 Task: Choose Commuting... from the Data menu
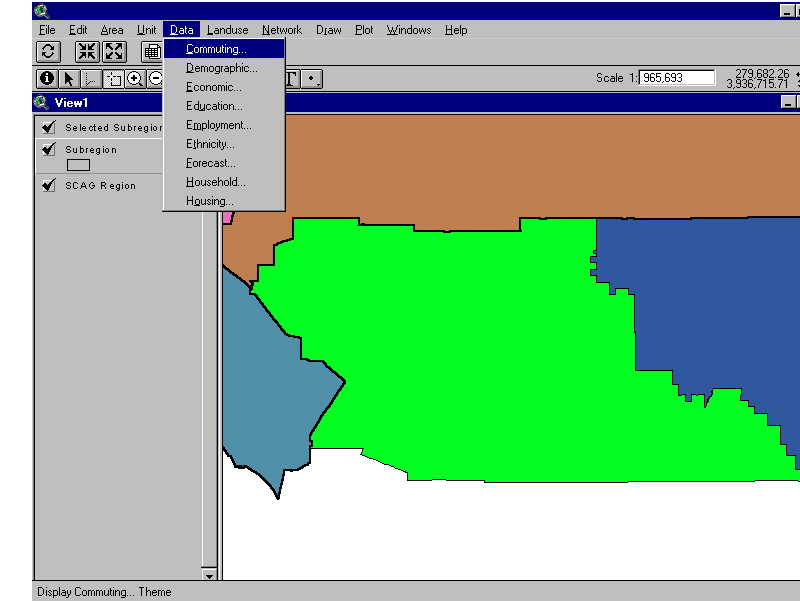(216, 49)
